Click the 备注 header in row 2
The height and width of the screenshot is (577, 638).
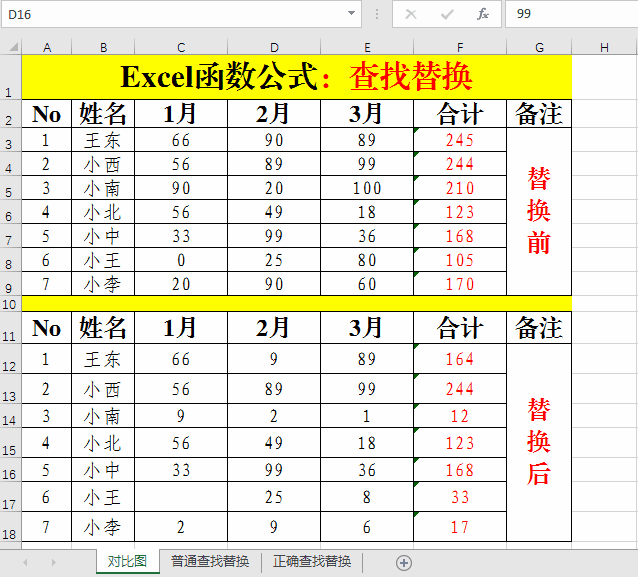point(539,114)
